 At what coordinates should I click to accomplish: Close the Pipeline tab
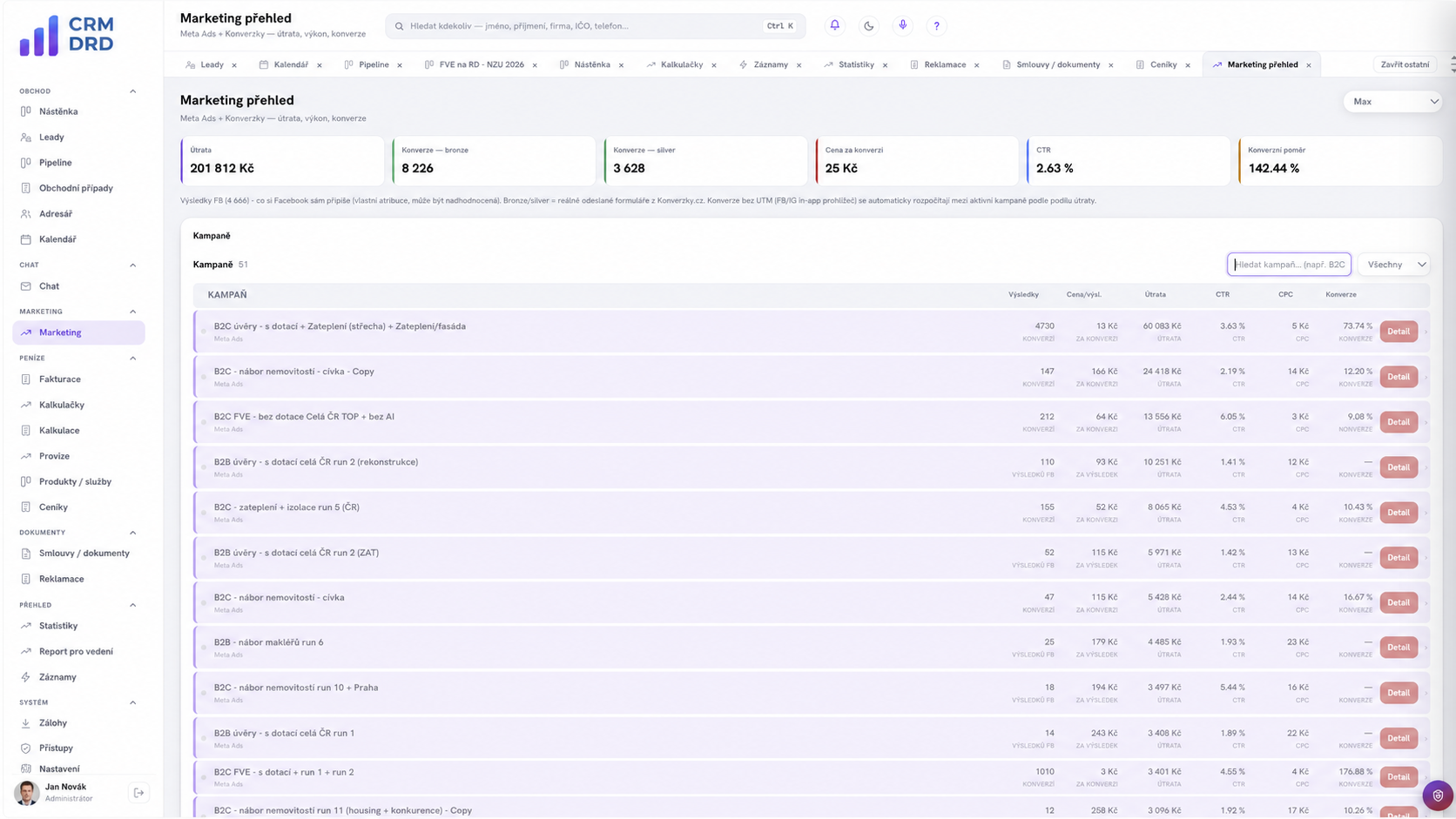(400, 65)
